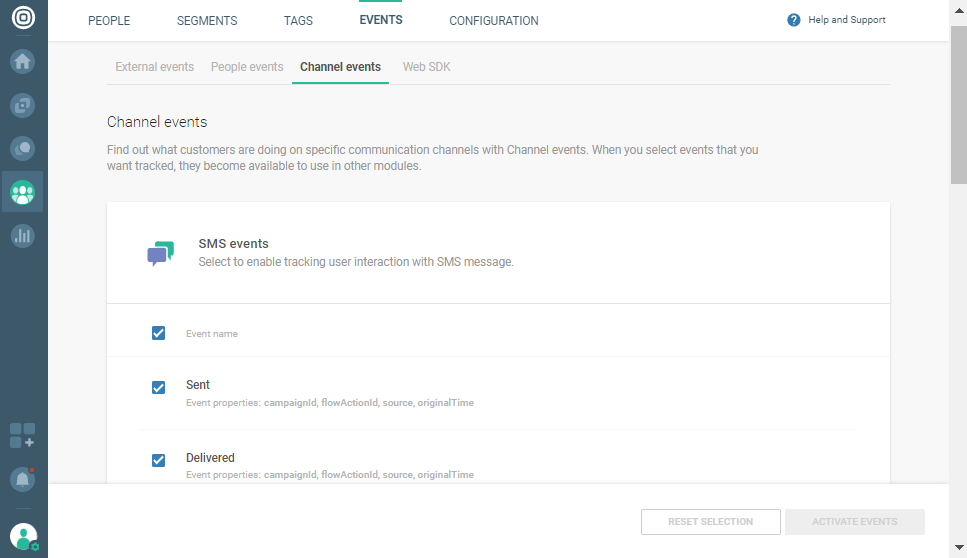Open the notifications bell icon

(x=23, y=479)
